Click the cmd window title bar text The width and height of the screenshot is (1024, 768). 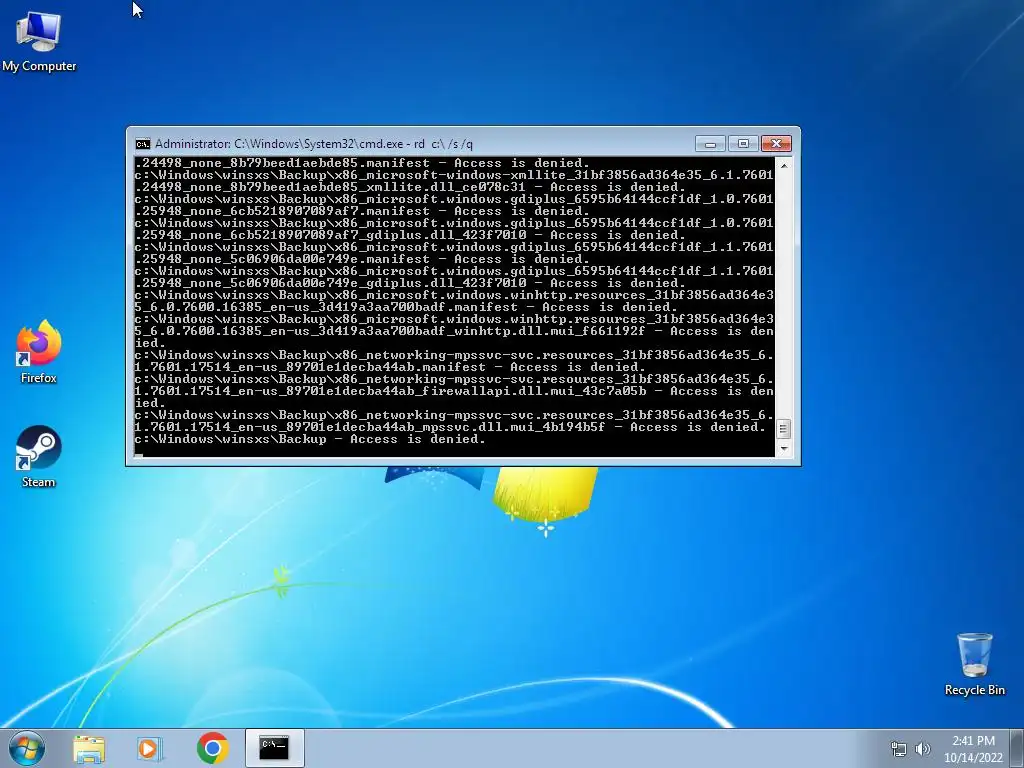[x=314, y=144]
